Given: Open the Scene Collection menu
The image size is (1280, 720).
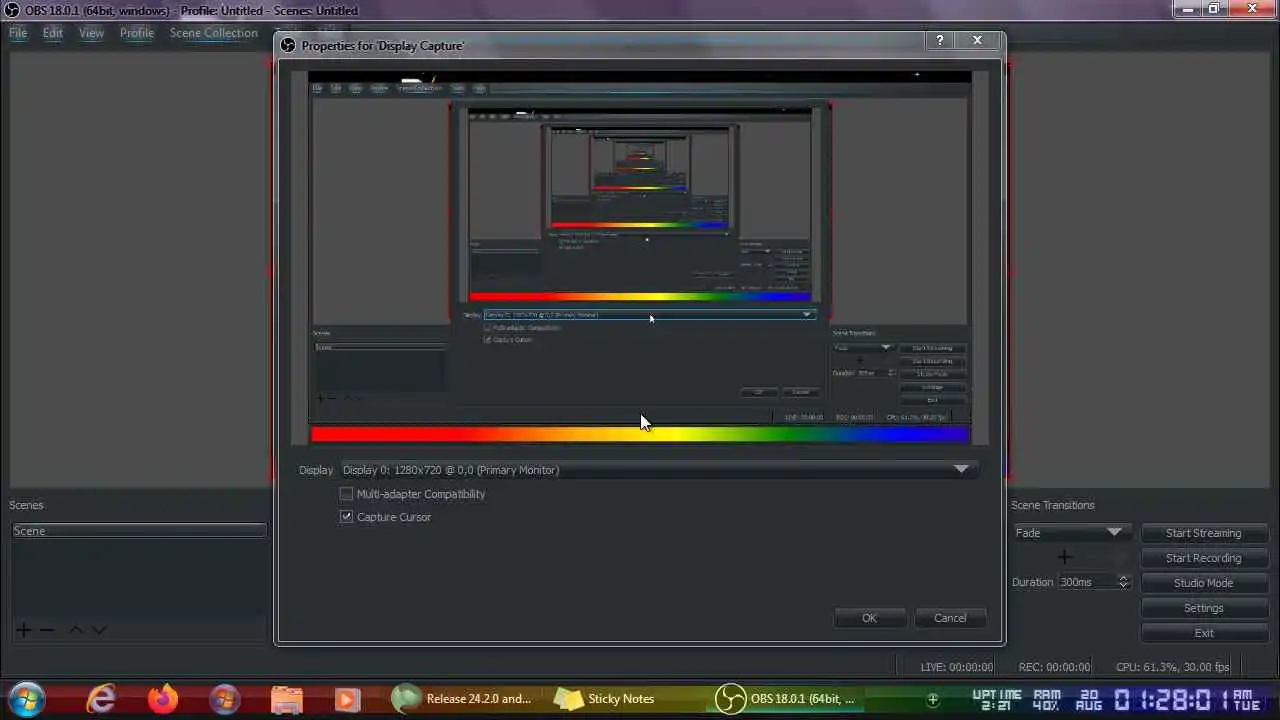Looking at the screenshot, I should [214, 33].
